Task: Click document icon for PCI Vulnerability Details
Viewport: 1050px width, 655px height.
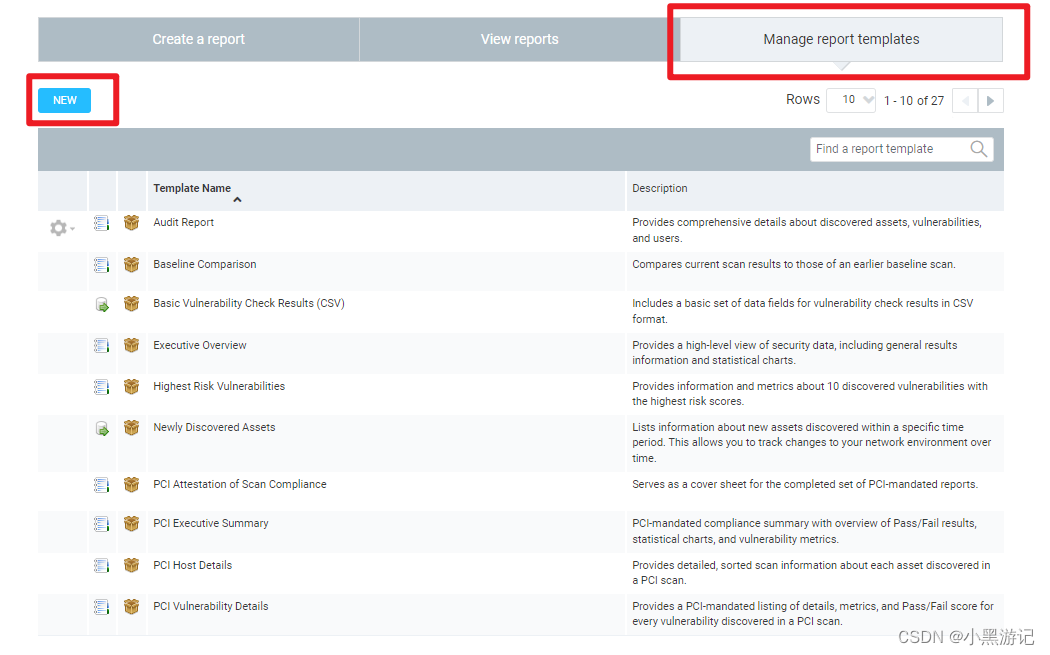Action: point(101,607)
